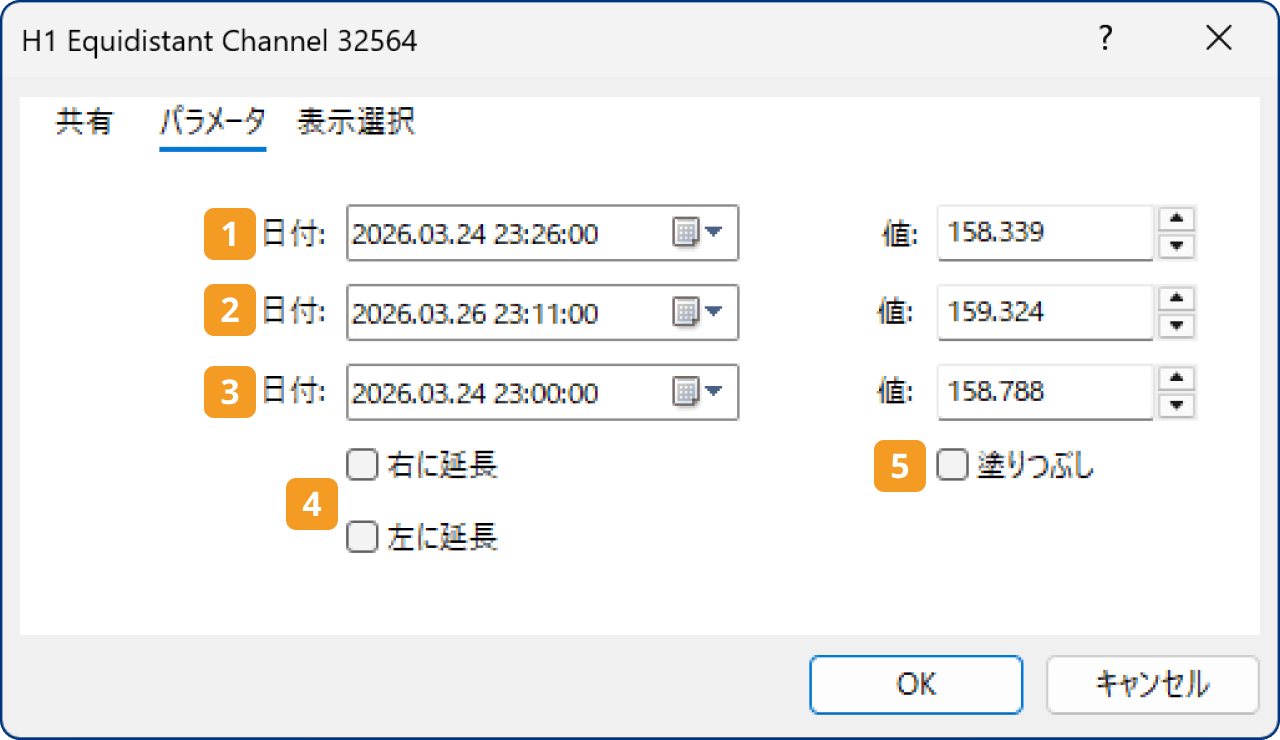Image resolution: width=1280 pixels, height=740 pixels.
Task: Increase the 158.339 value with up arrow
Action: pos(1177,220)
